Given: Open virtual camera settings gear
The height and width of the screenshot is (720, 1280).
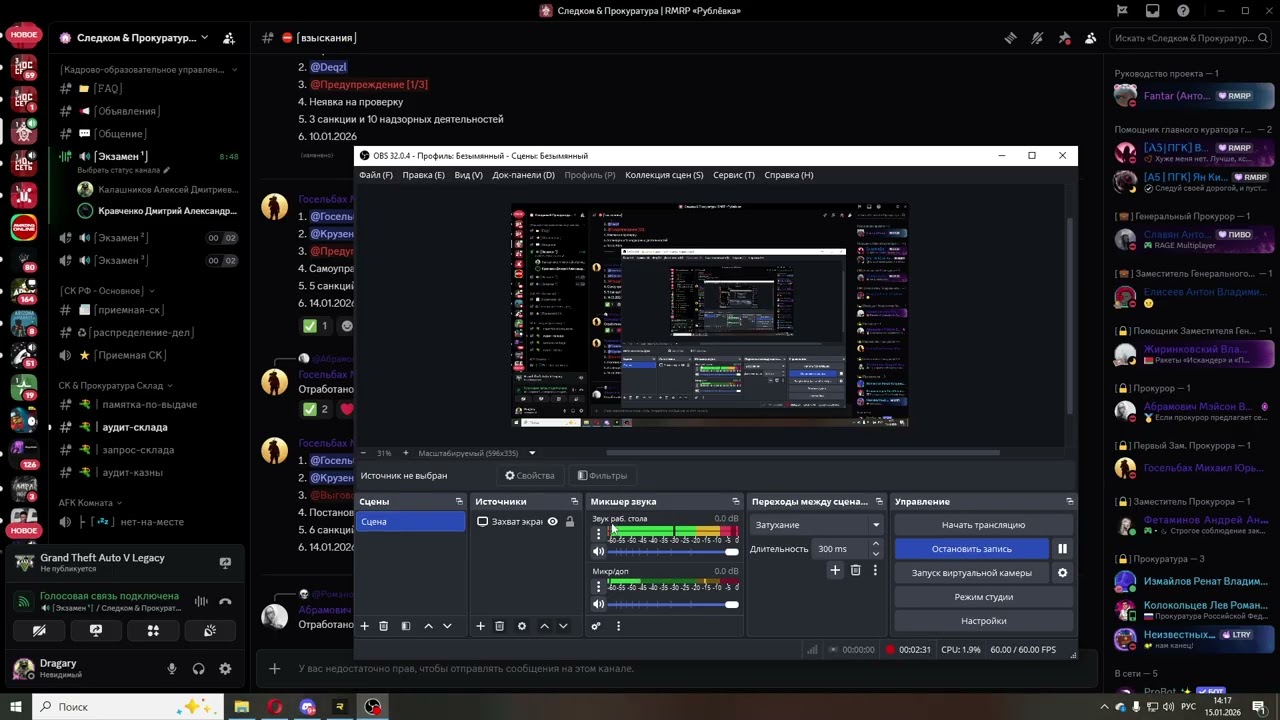Looking at the screenshot, I should pos(1062,573).
